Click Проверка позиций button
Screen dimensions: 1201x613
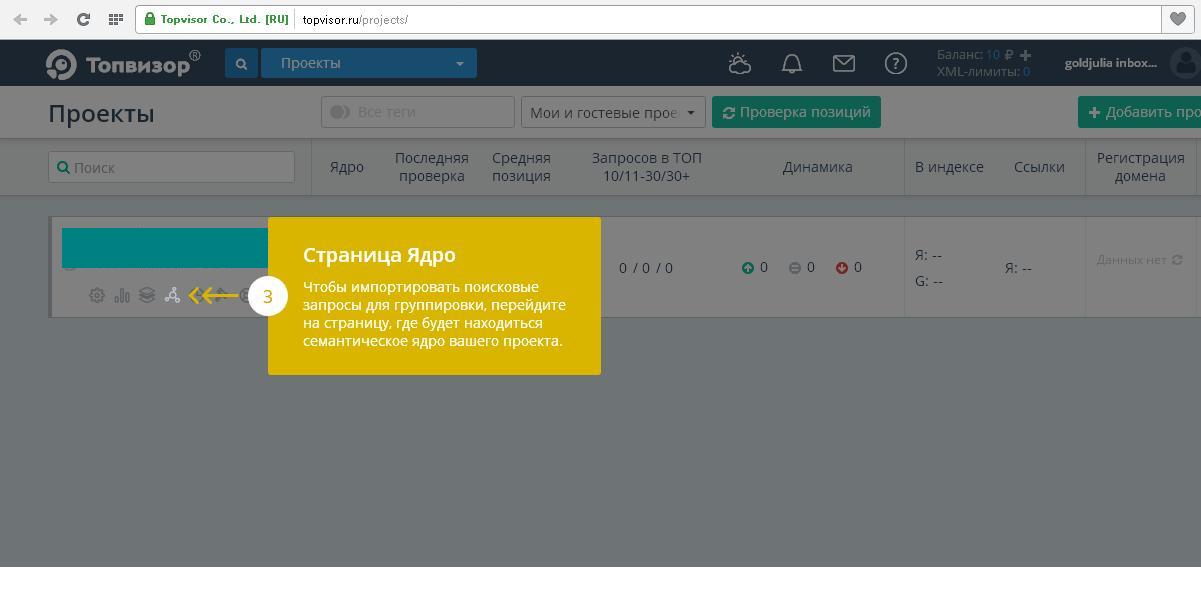click(796, 112)
